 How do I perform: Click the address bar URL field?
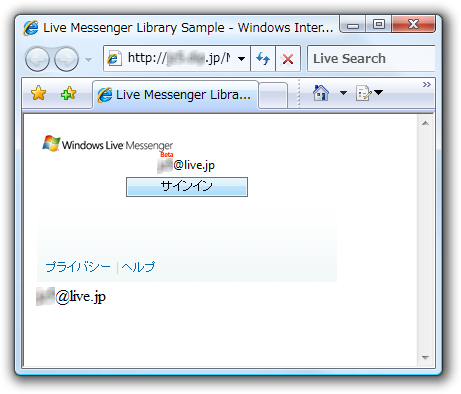point(178,59)
